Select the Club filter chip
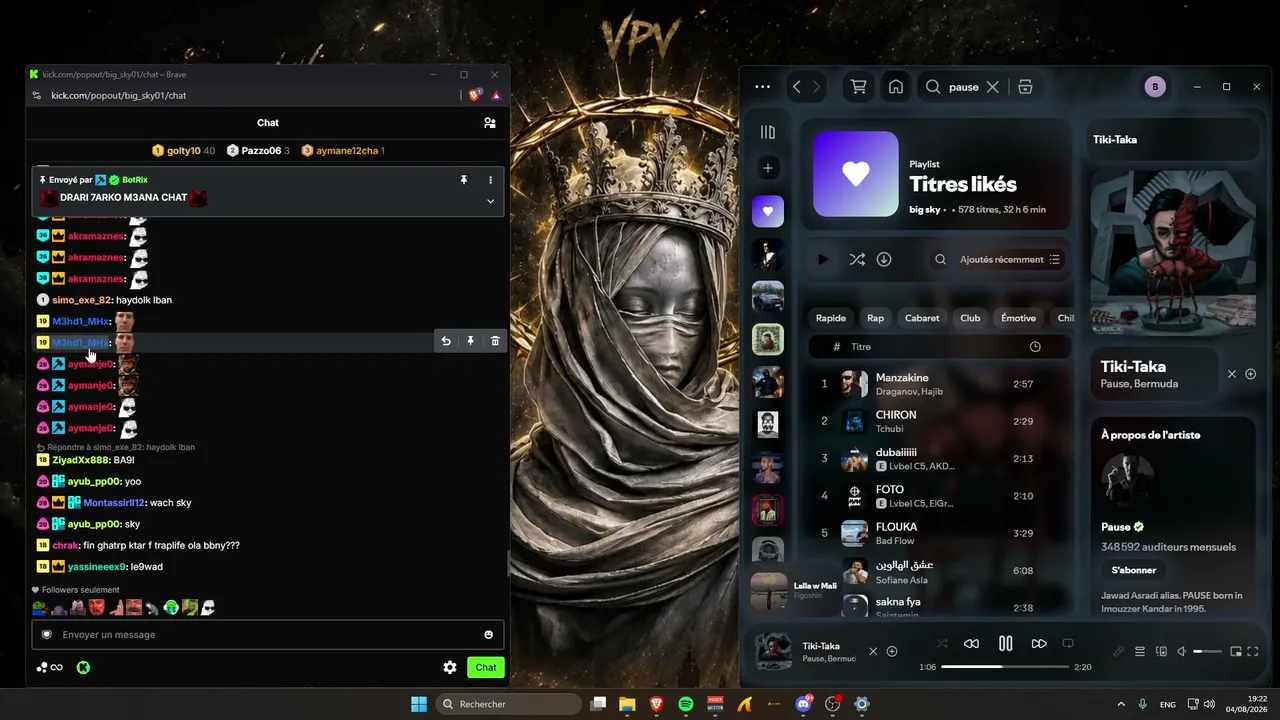 coord(970,318)
